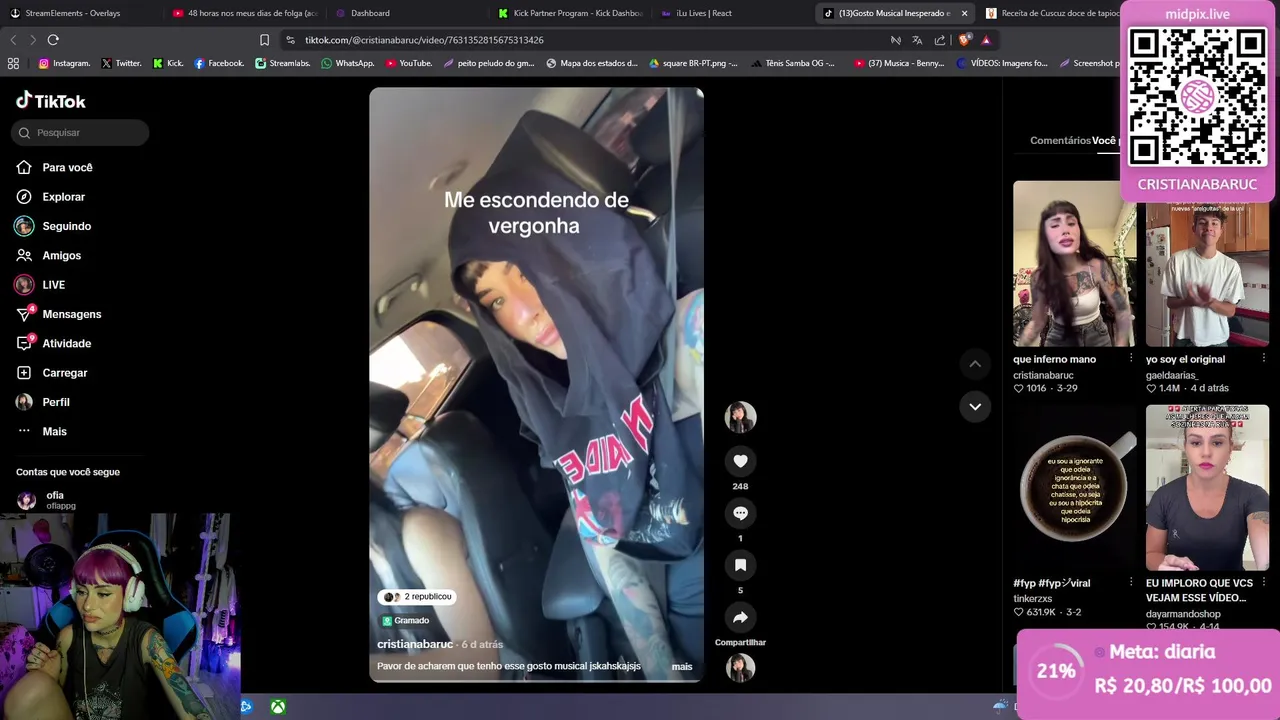Expand video caption with mais

point(682,666)
